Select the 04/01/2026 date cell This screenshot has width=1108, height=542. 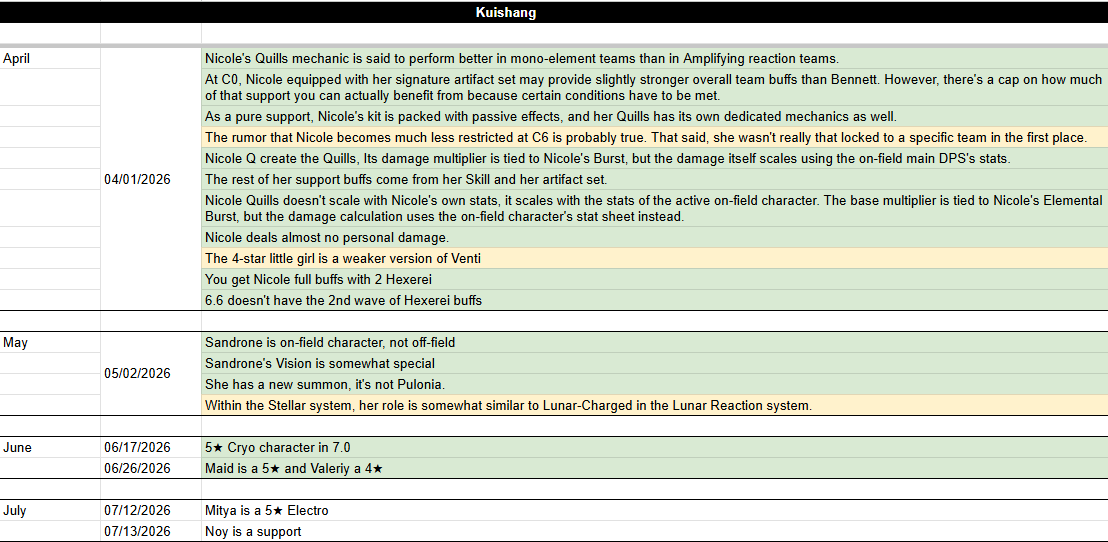click(151, 179)
